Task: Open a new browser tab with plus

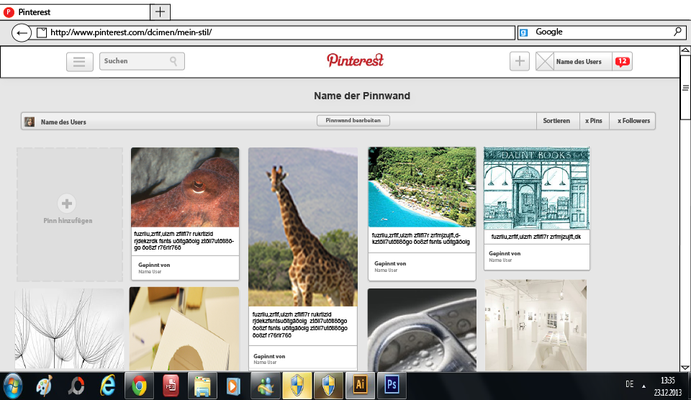Action: tap(160, 12)
